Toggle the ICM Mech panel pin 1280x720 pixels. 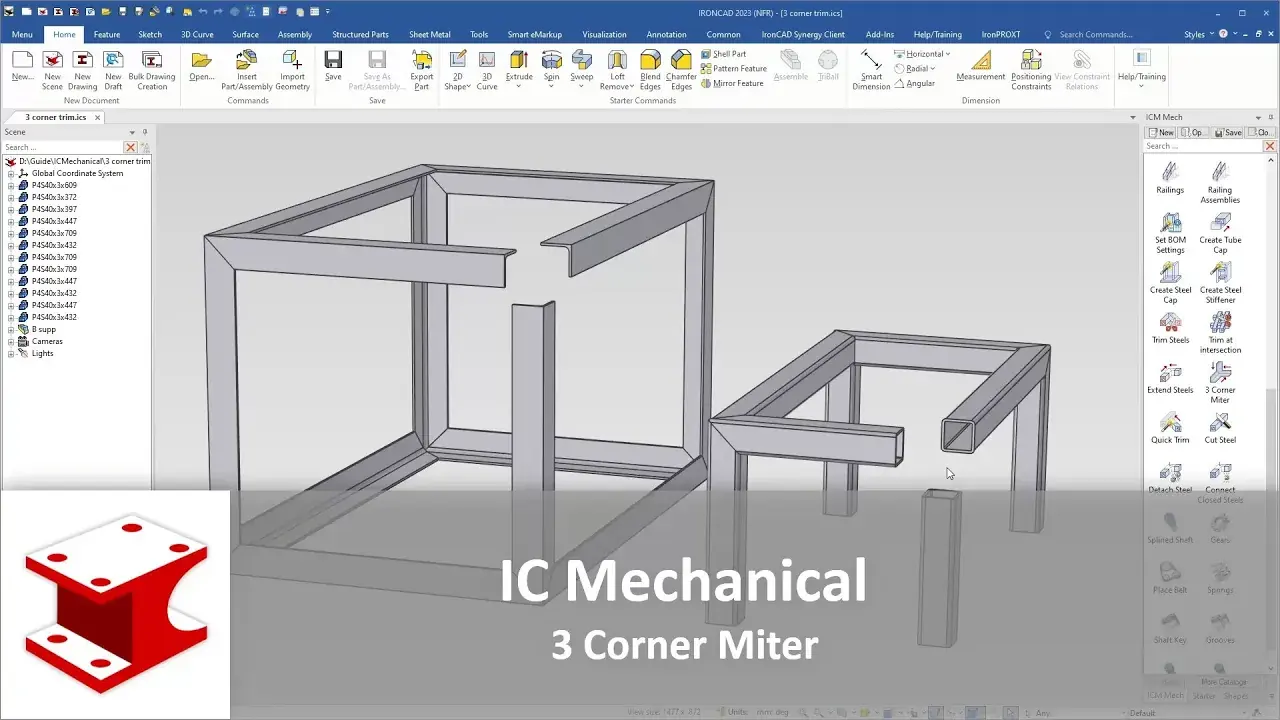coord(1270,118)
